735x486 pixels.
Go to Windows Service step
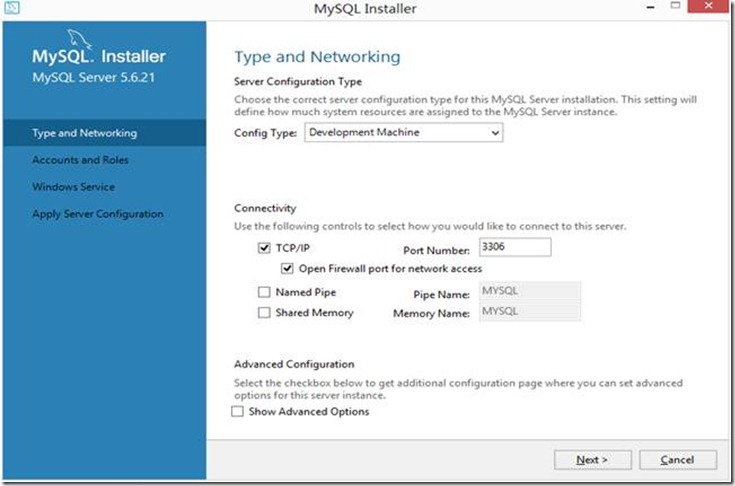click(x=74, y=187)
